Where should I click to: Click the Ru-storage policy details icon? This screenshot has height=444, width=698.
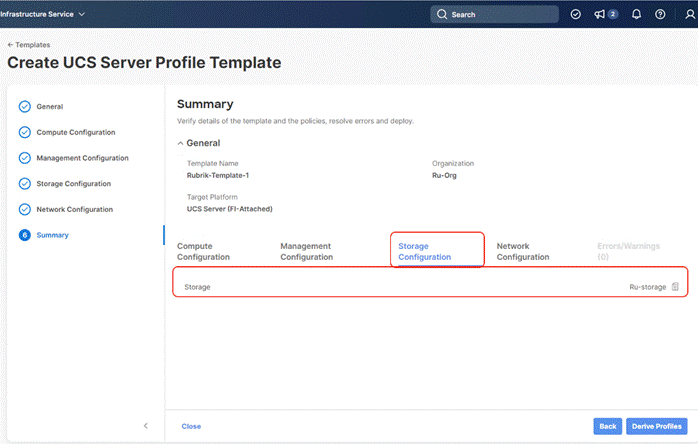[x=675, y=287]
